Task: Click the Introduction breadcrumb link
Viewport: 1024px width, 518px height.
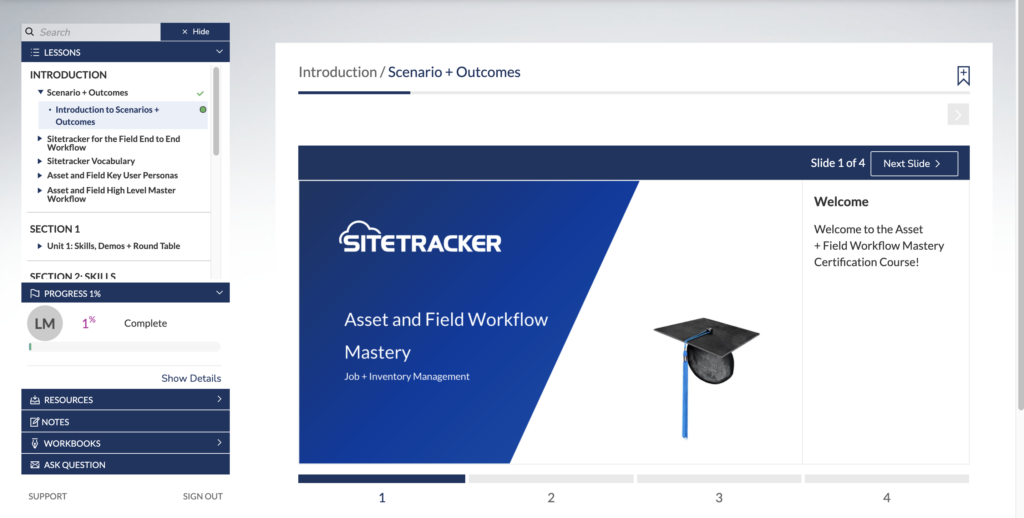Action: point(338,72)
